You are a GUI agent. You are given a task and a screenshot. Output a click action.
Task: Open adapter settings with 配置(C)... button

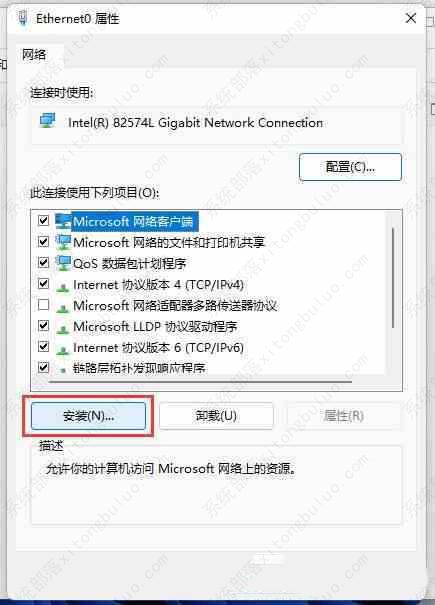pyautogui.click(x=350, y=167)
